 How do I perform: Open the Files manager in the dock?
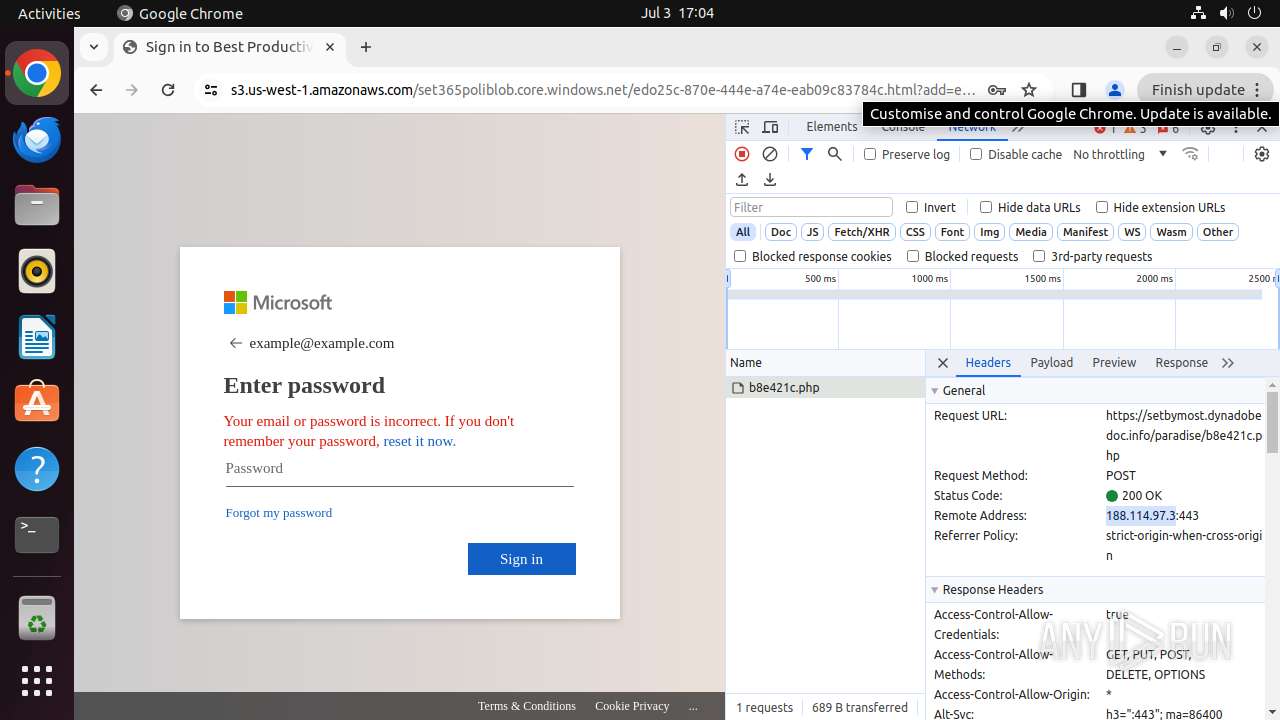click(x=37, y=206)
